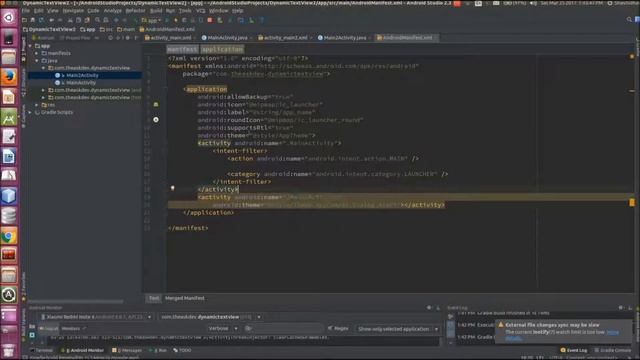Viewport: 640px width, 360px height.
Task: Click the intention light bulb in gutter
Action: 173,188
